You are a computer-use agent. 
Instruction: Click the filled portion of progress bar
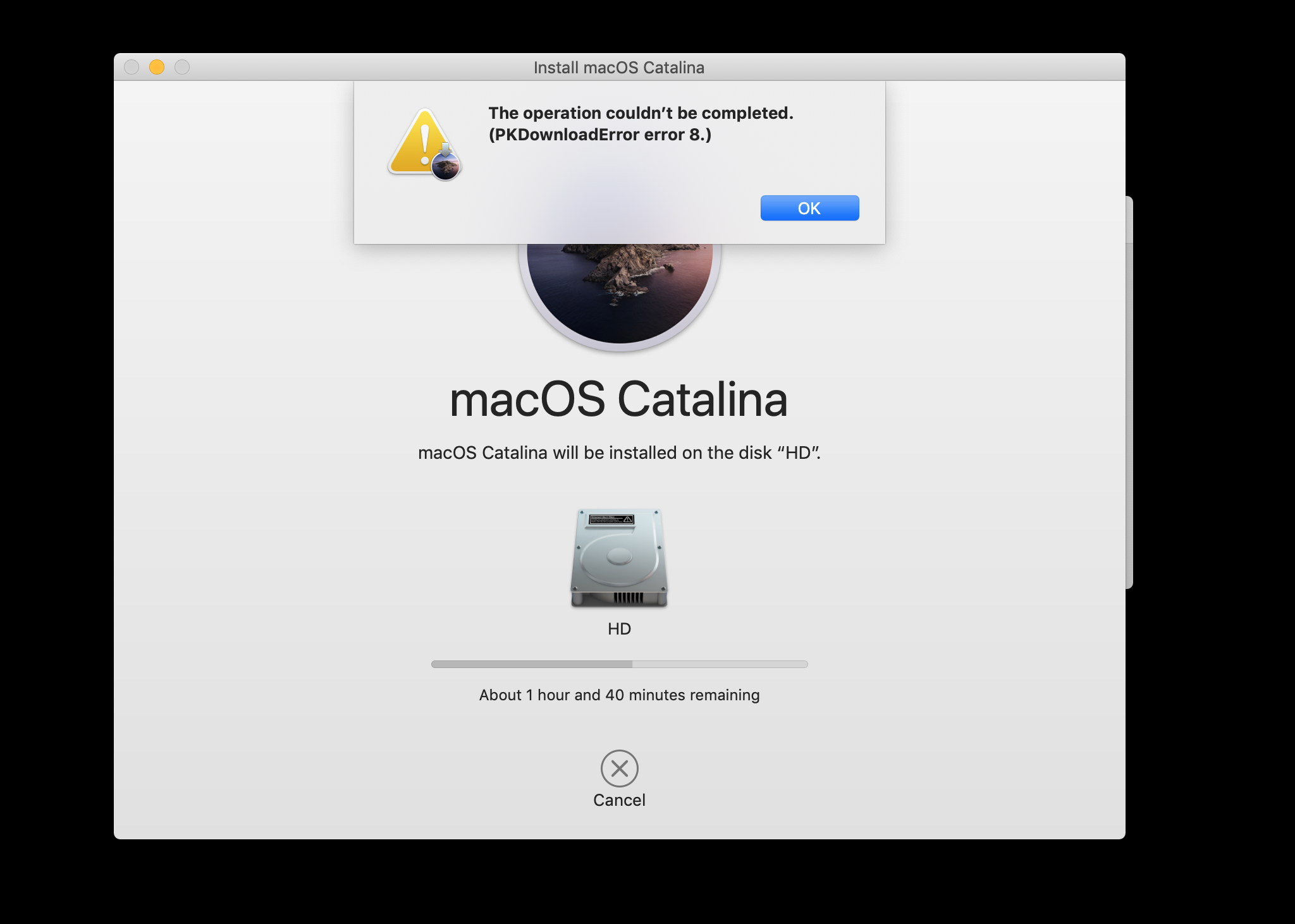(531, 664)
